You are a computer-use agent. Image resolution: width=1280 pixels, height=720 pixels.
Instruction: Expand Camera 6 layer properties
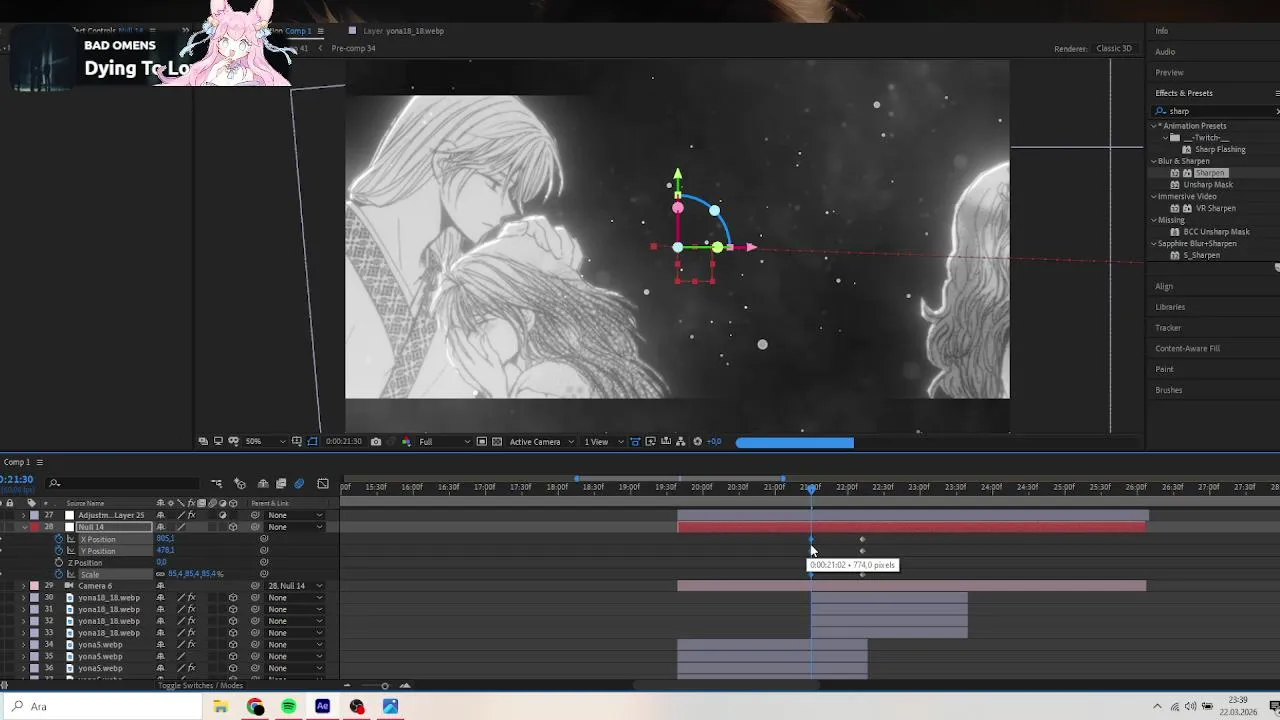coord(24,586)
